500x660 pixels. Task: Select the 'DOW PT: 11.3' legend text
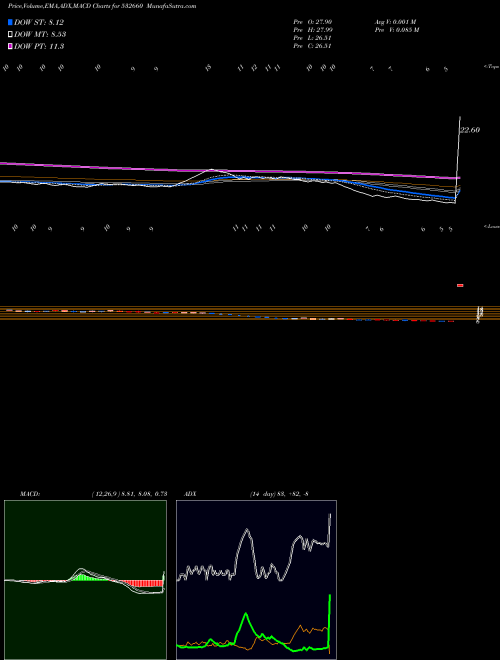click(39, 46)
